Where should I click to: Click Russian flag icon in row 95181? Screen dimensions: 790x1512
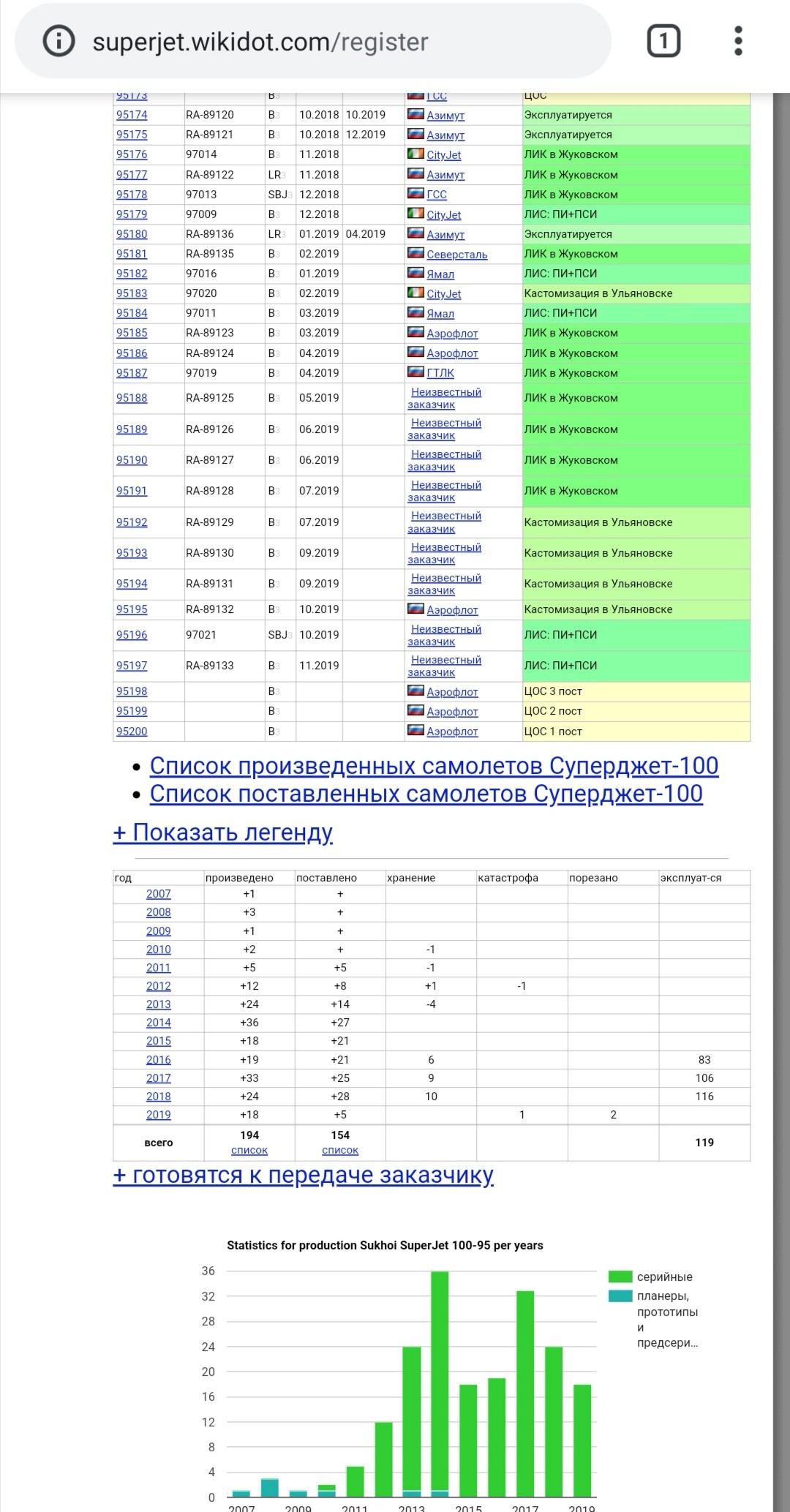(415, 253)
